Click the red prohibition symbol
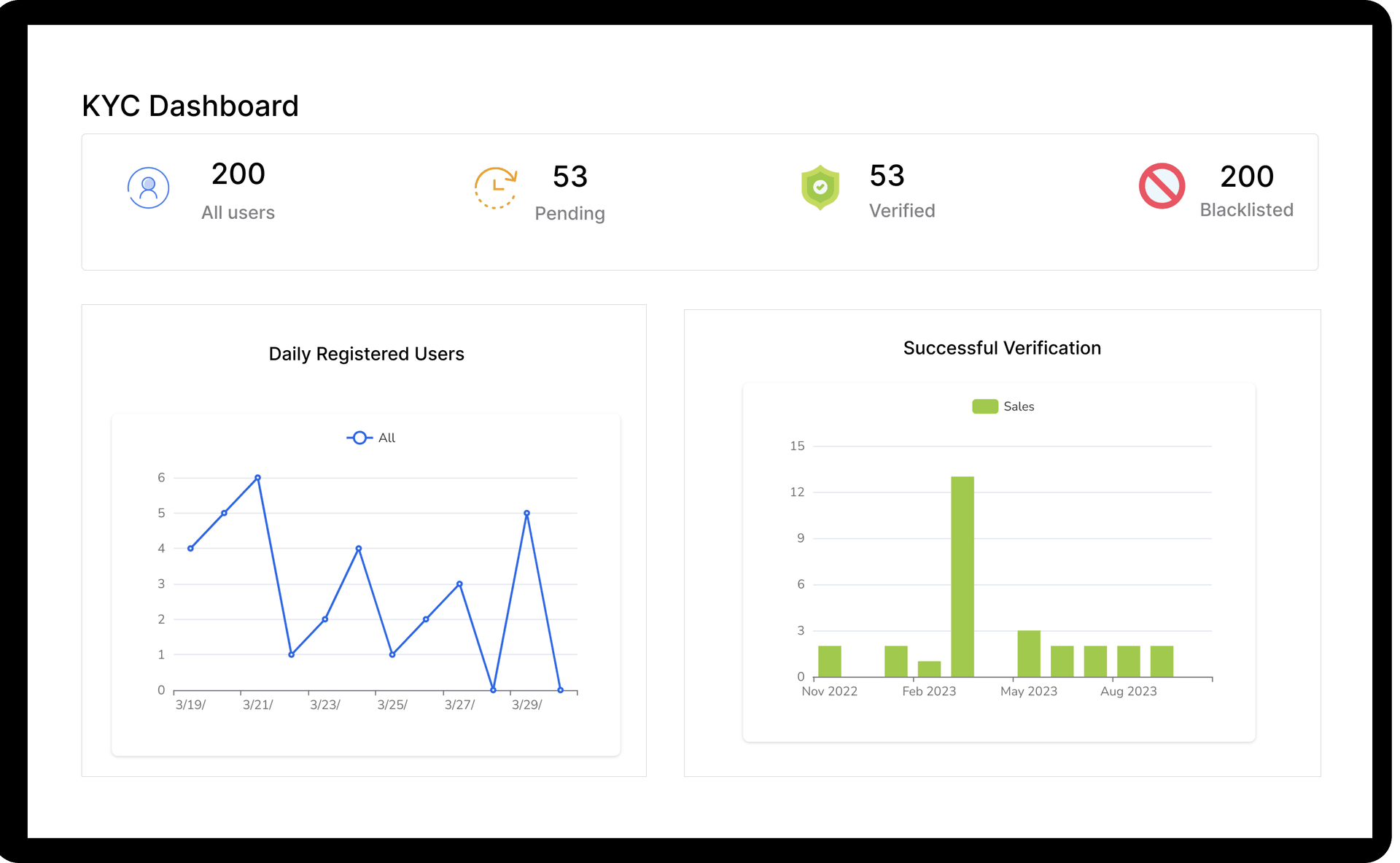This screenshot has height=863, width=1400. point(1162,186)
